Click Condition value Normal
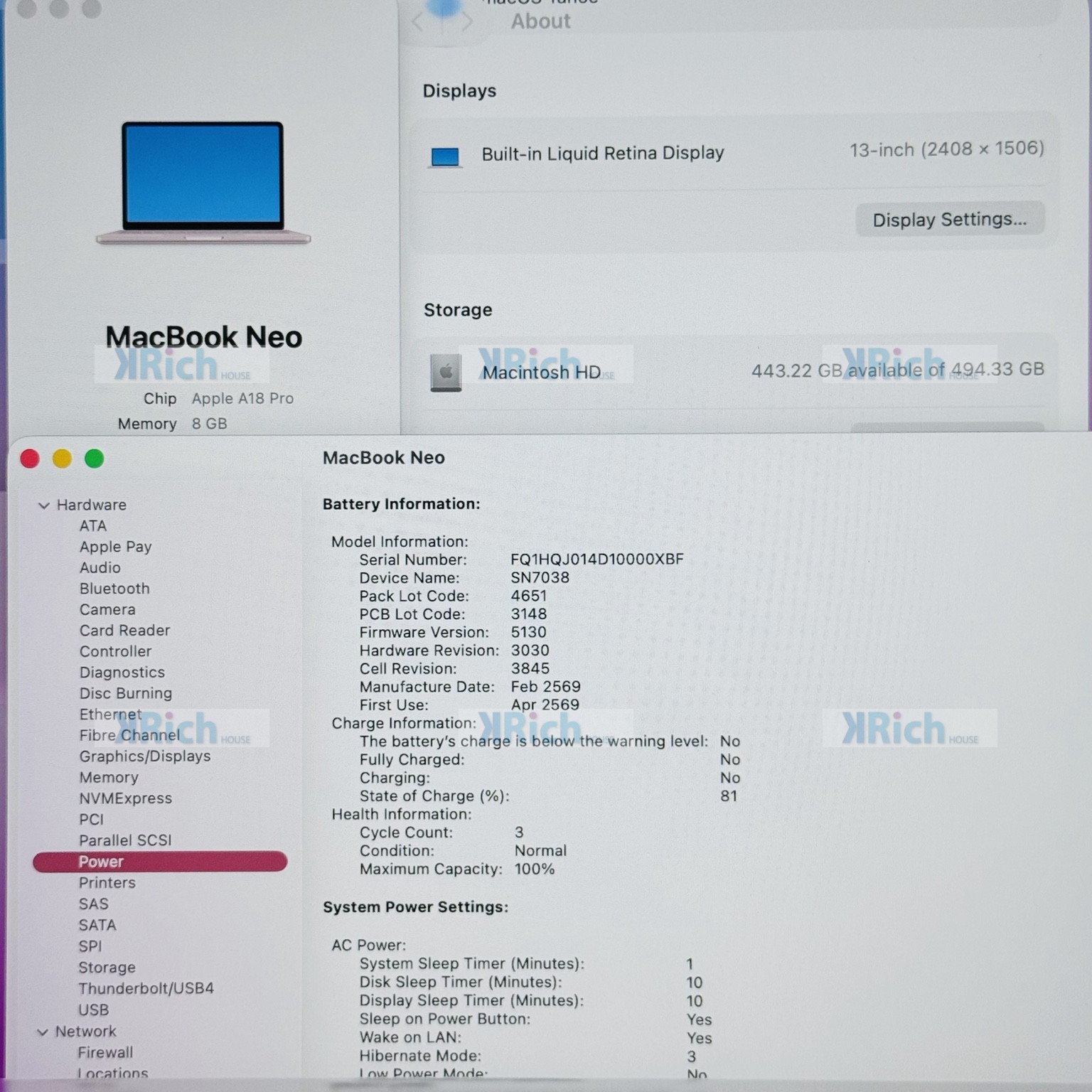 tap(540, 850)
